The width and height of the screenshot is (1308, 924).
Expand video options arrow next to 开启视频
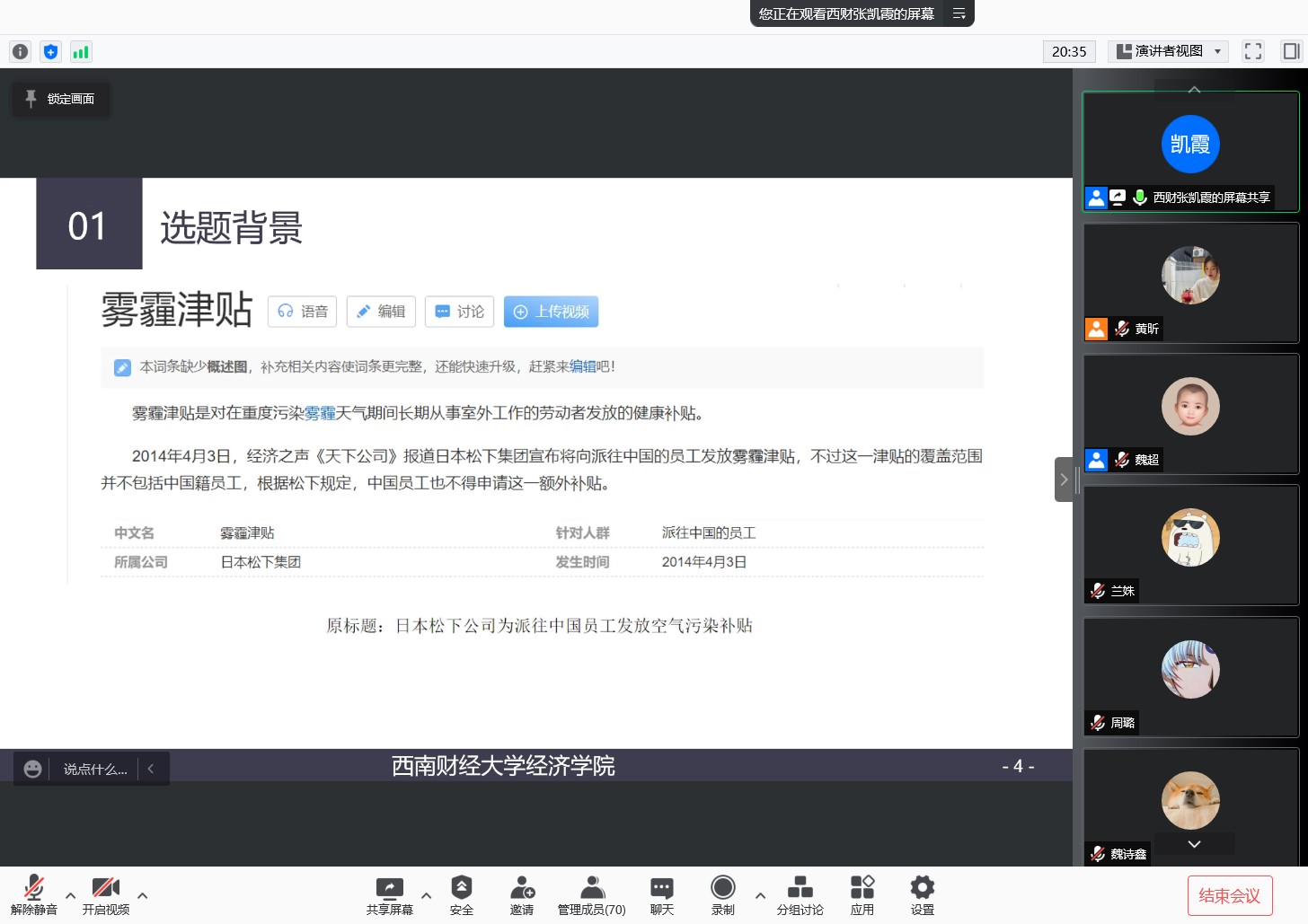[142, 895]
